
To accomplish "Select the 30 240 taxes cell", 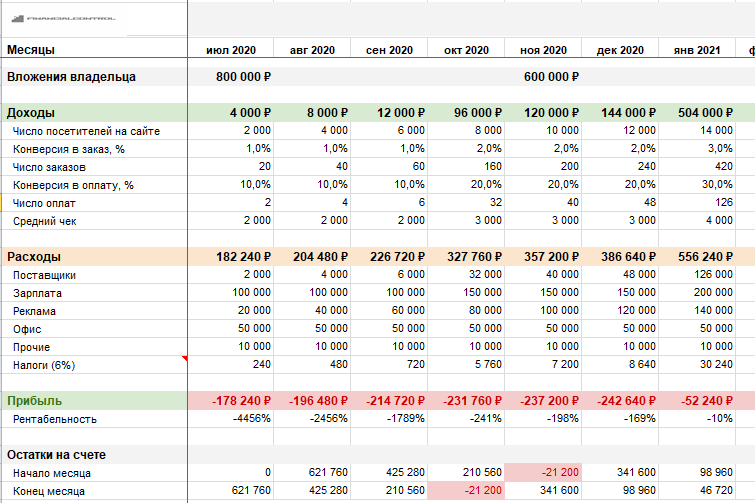I will click(697, 364).
